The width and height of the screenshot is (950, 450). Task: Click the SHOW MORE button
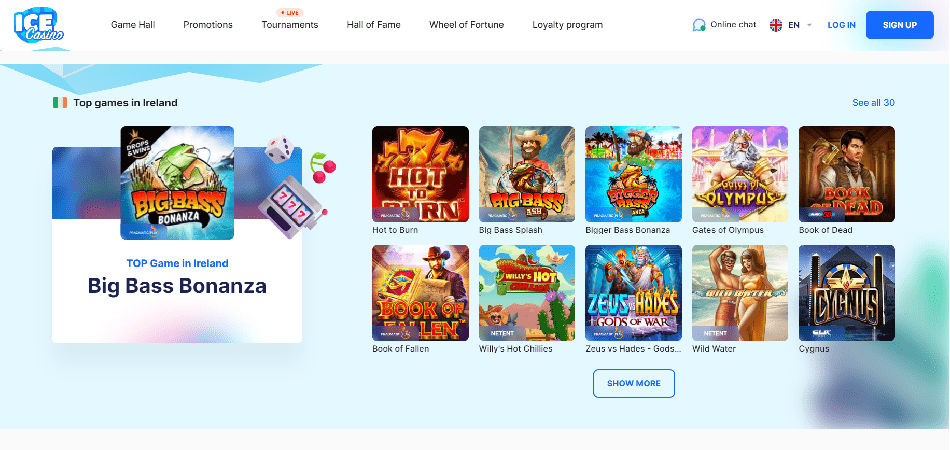(x=634, y=383)
